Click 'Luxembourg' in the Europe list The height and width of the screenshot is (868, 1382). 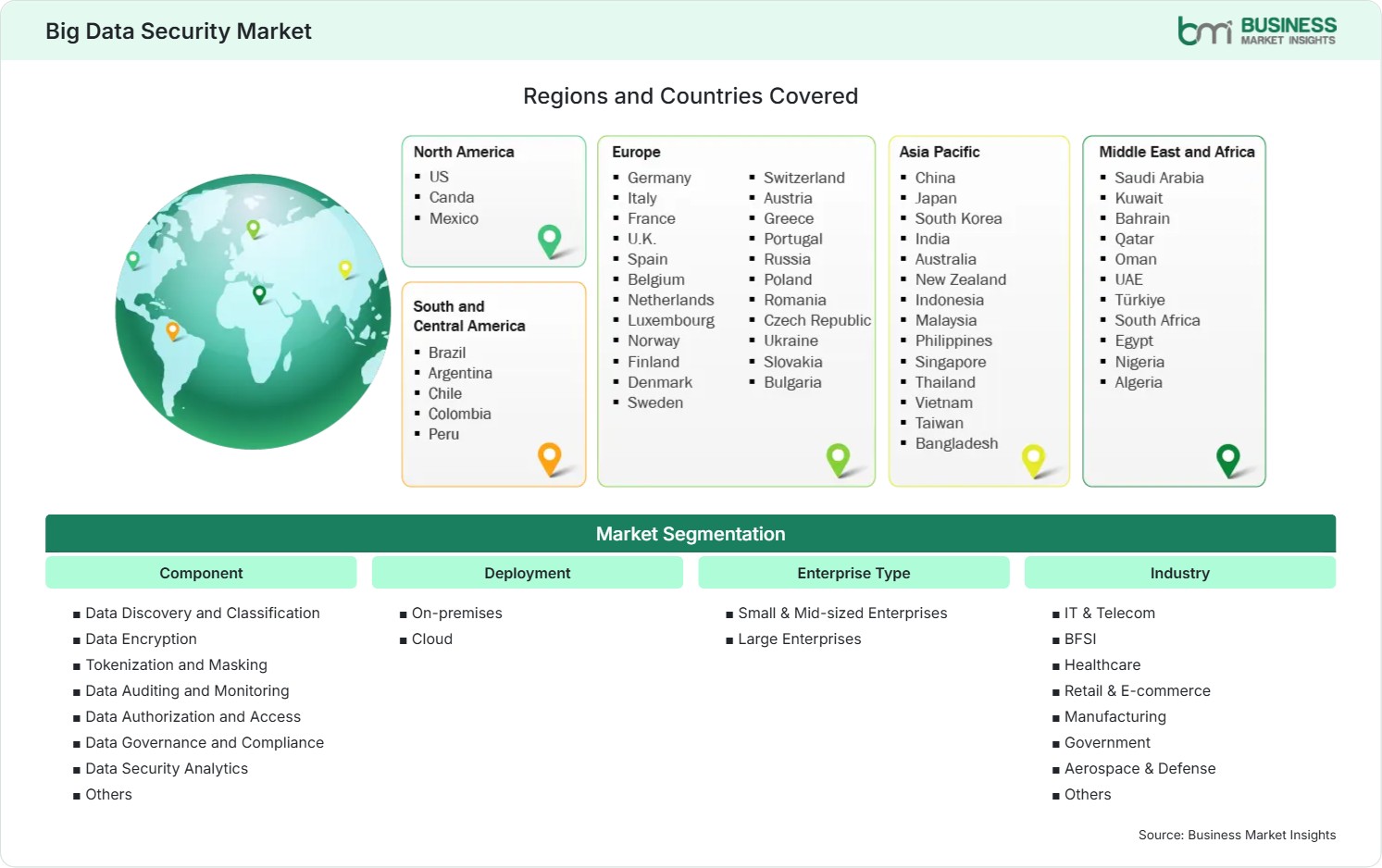point(671,320)
